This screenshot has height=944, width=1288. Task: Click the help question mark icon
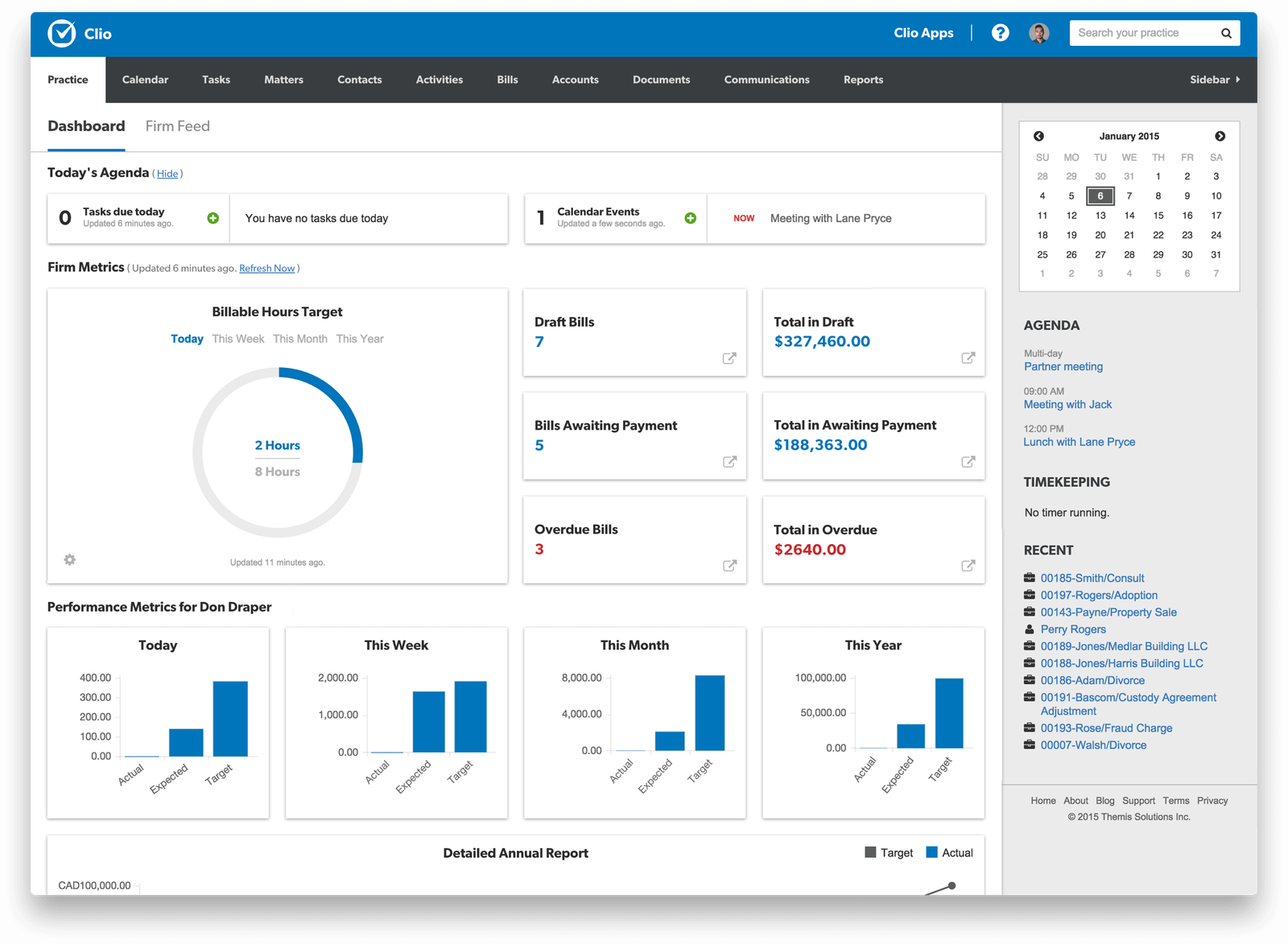(x=1000, y=33)
